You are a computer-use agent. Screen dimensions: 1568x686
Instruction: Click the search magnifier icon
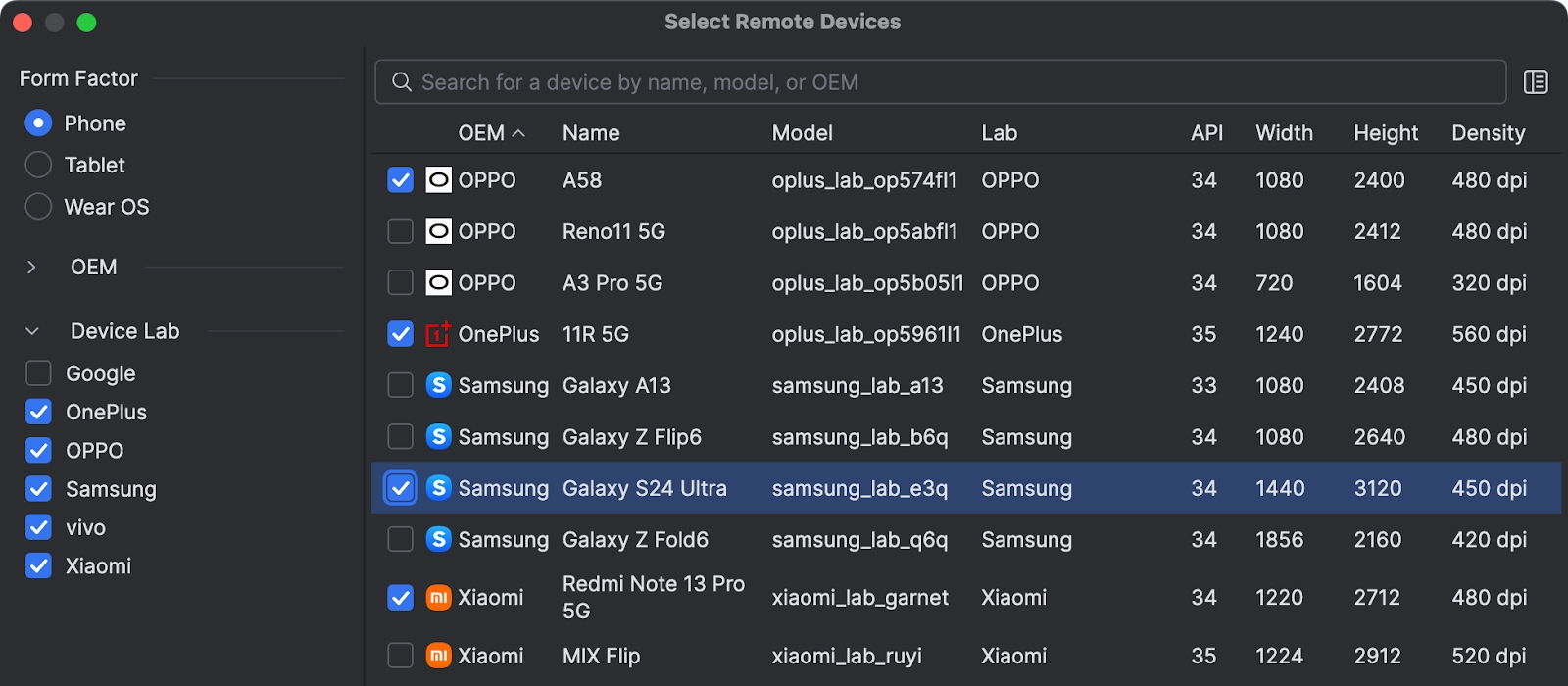tap(402, 82)
